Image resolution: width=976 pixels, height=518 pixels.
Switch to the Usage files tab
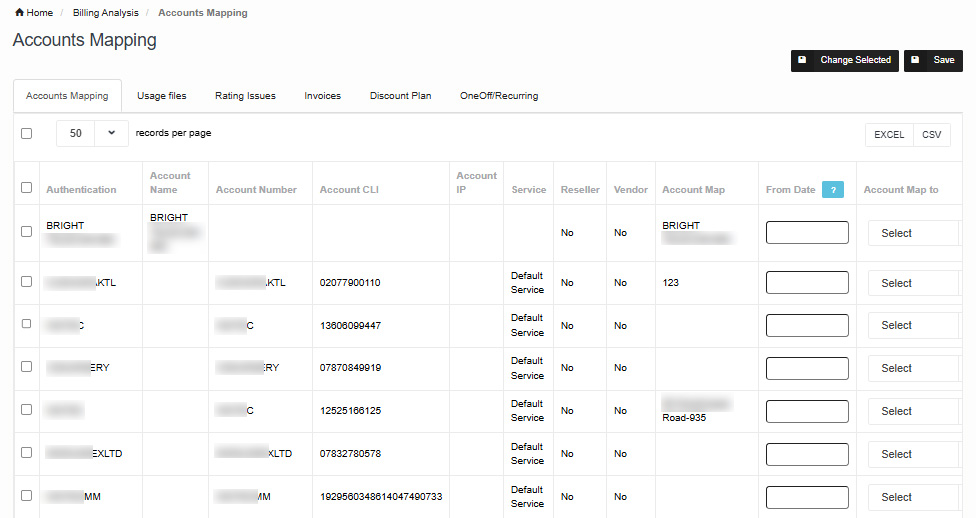161,97
